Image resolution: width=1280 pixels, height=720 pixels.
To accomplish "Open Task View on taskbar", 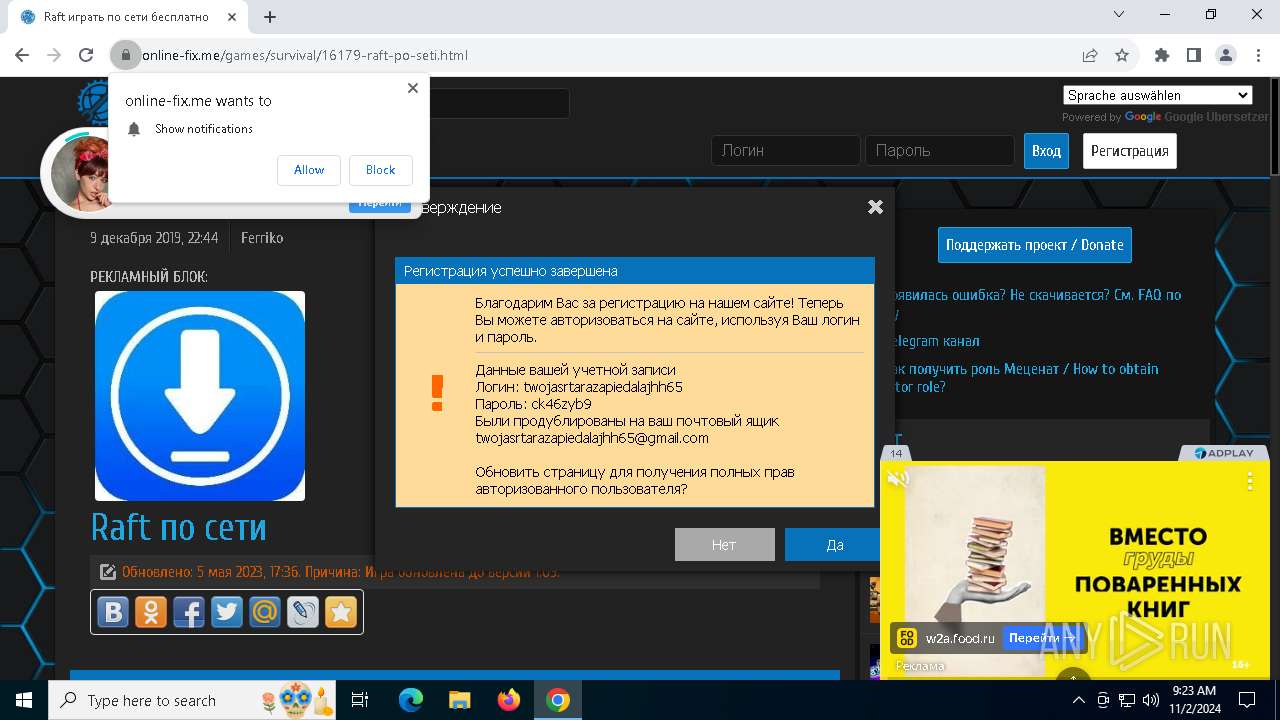I will pyautogui.click(x=360, y=700).
